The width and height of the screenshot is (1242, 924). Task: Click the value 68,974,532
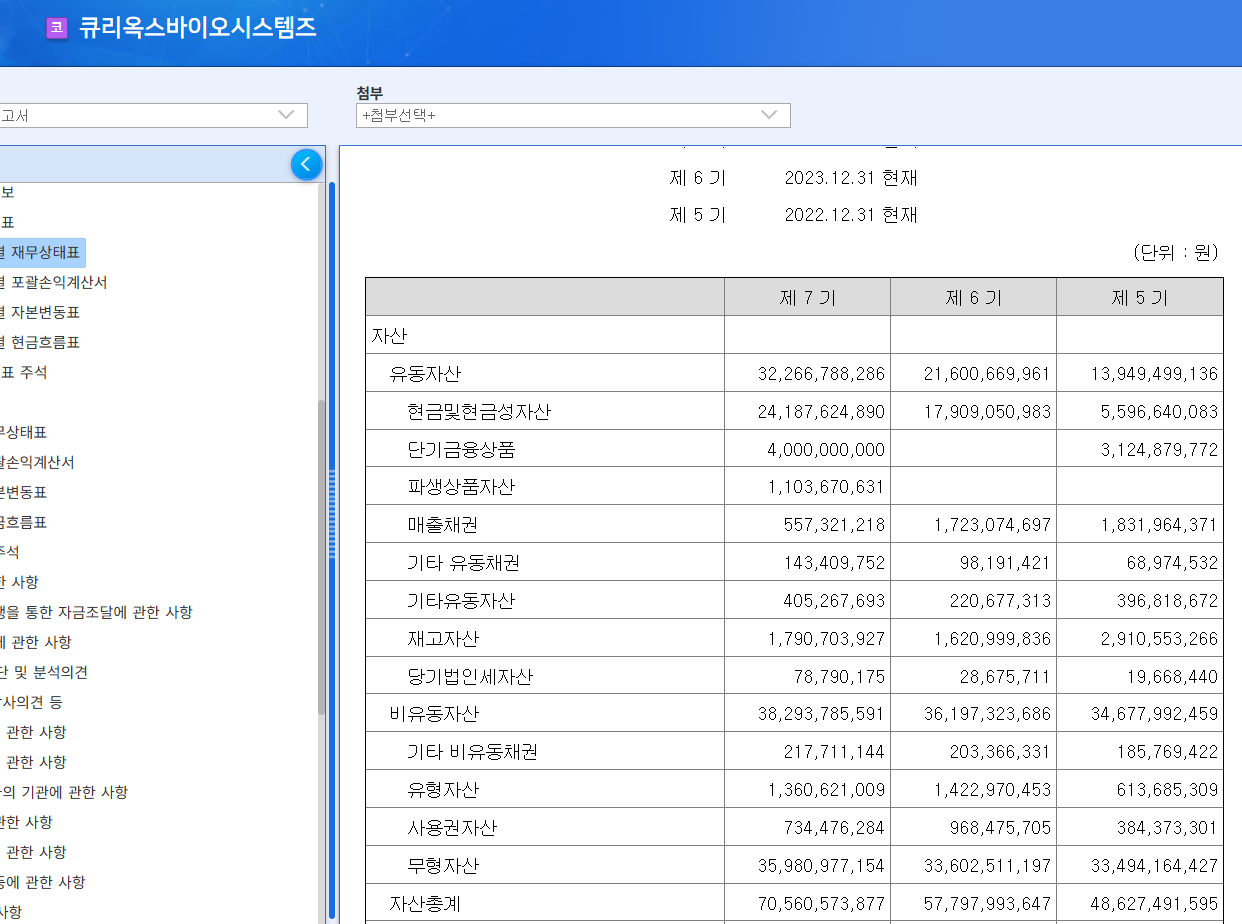[1172, 563]
